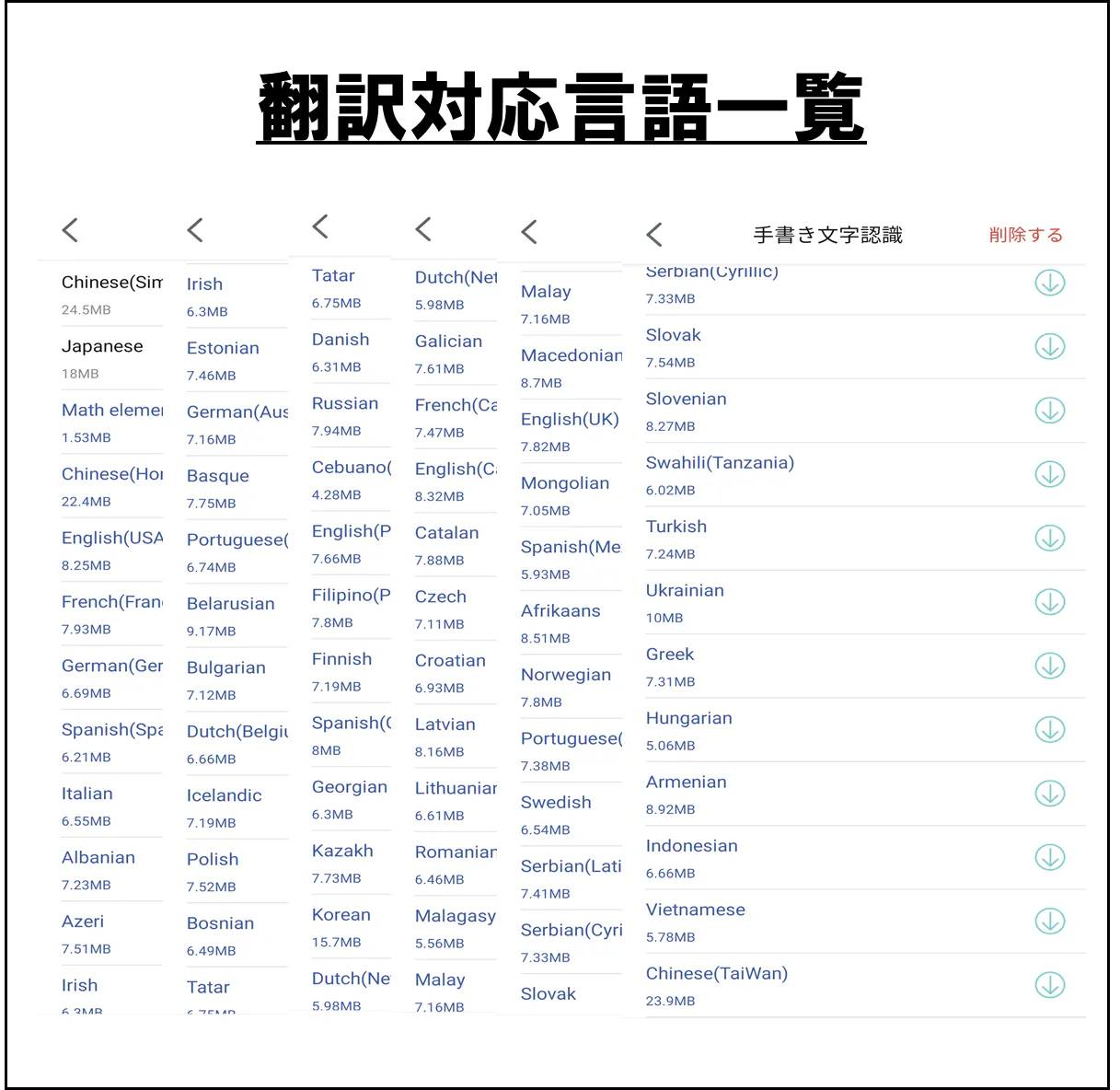Image resolution: width=1120 pixels, height=1090 pixels.
Task: Download the Turkish handwriting pack
Action: [x=1049, y=539]
